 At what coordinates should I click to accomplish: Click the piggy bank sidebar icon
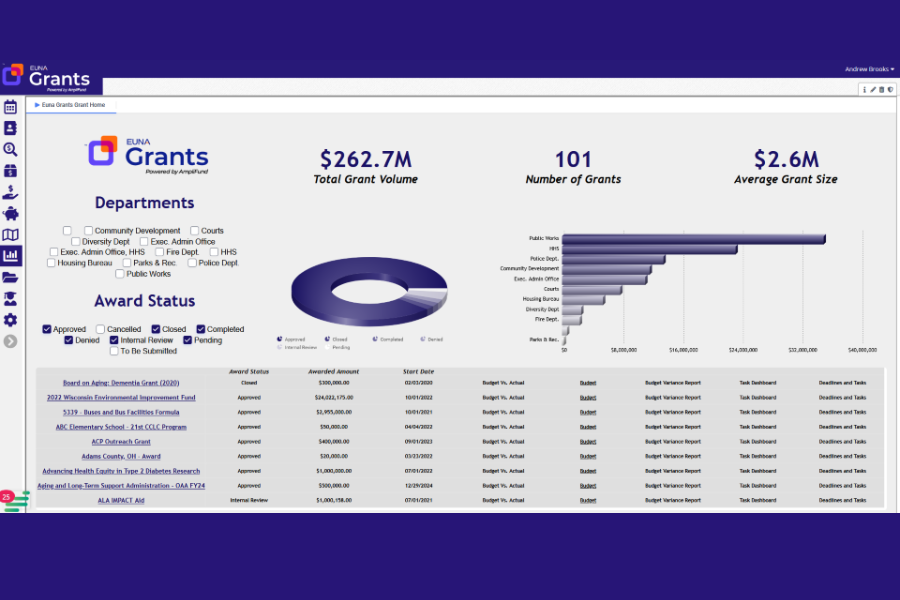(10, 213)
